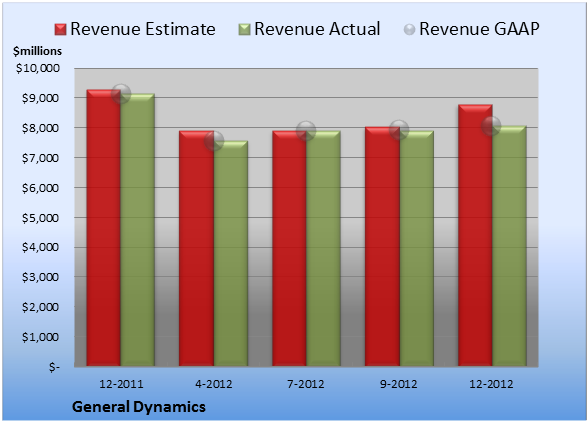Click the GAAP sphere marker for 7-2012
Screen dimensions: 588x422
click(x=306, y=131)
